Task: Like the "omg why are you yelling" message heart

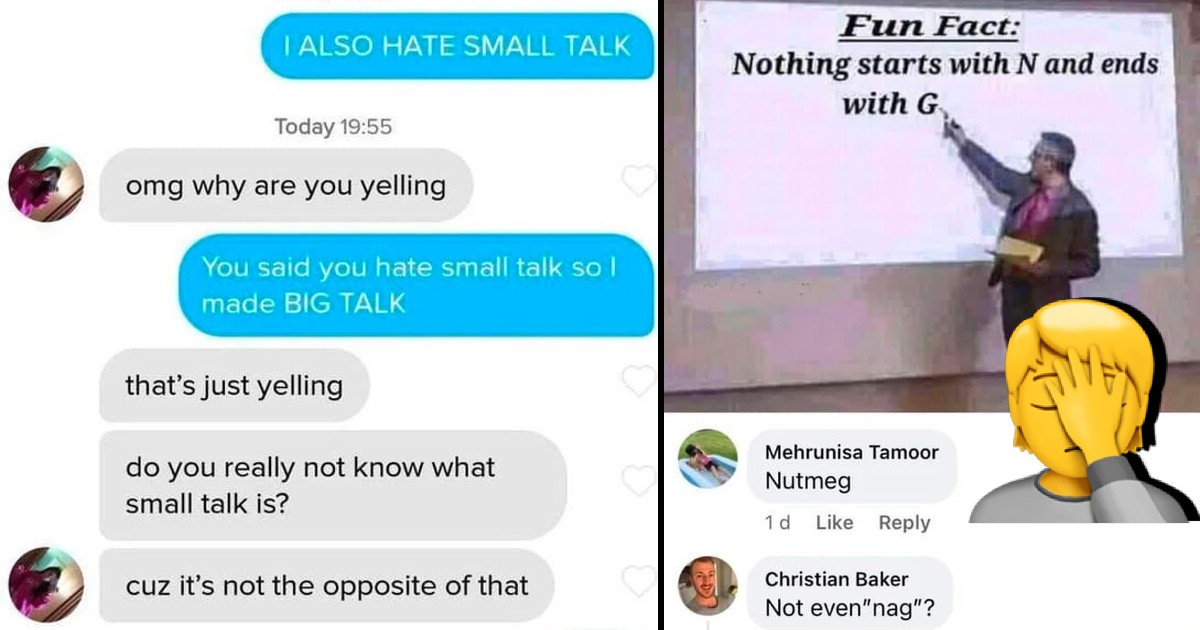Action: coord(638,181)
